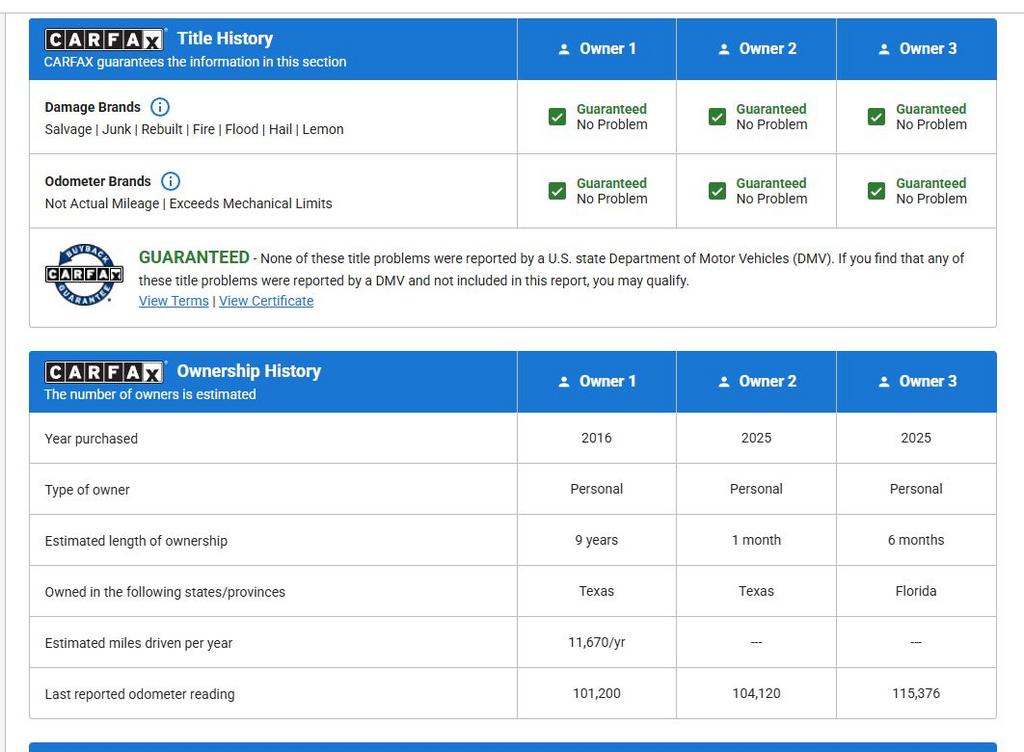This screenshot has height=752, width=1024.
Task: Click the Type of owner row label
Action: [87, 490]
